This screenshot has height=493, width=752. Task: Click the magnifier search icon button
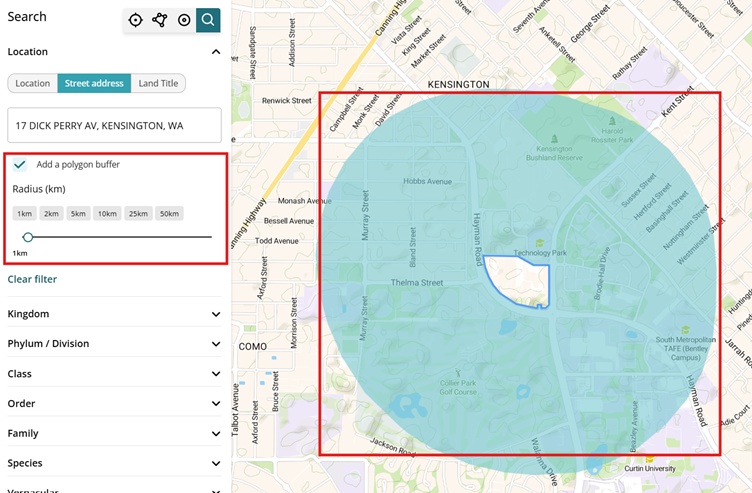tap(208, 20)
